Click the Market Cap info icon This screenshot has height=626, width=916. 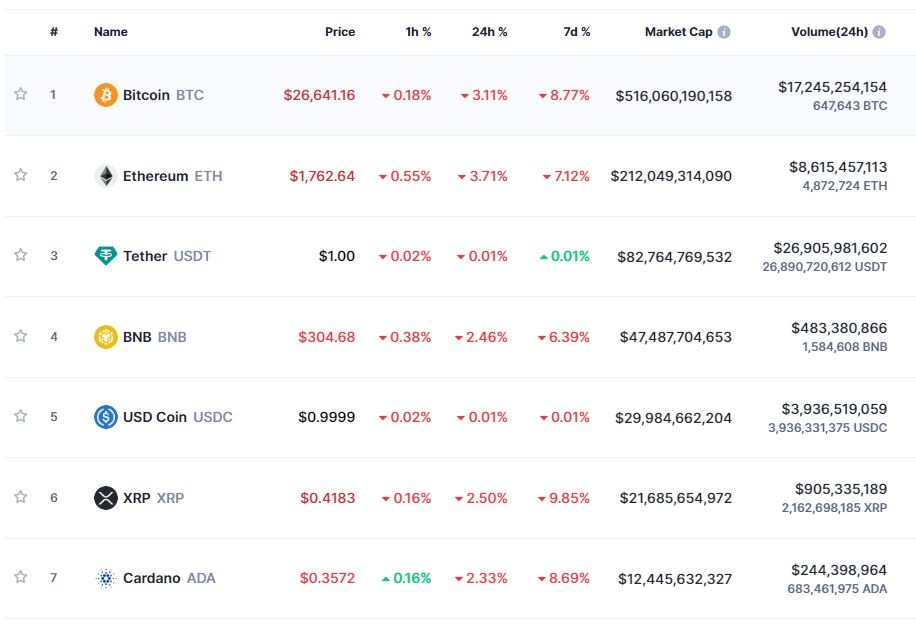(724, 32)
